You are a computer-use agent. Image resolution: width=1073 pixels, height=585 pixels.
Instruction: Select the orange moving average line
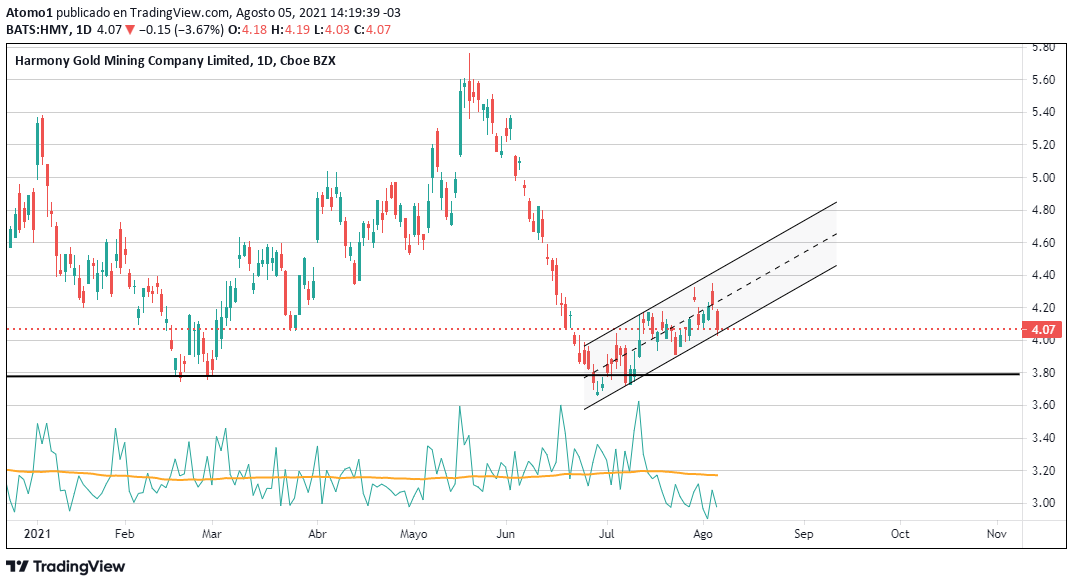362,475
